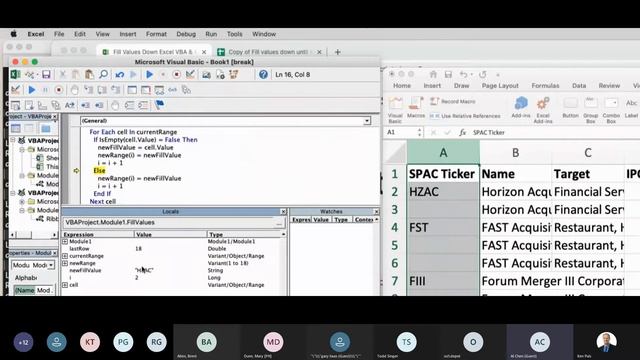This screenshot has height=360, width=640.
Task: Click the View Code icon in the Project panel
Action: tap(16, 128)
